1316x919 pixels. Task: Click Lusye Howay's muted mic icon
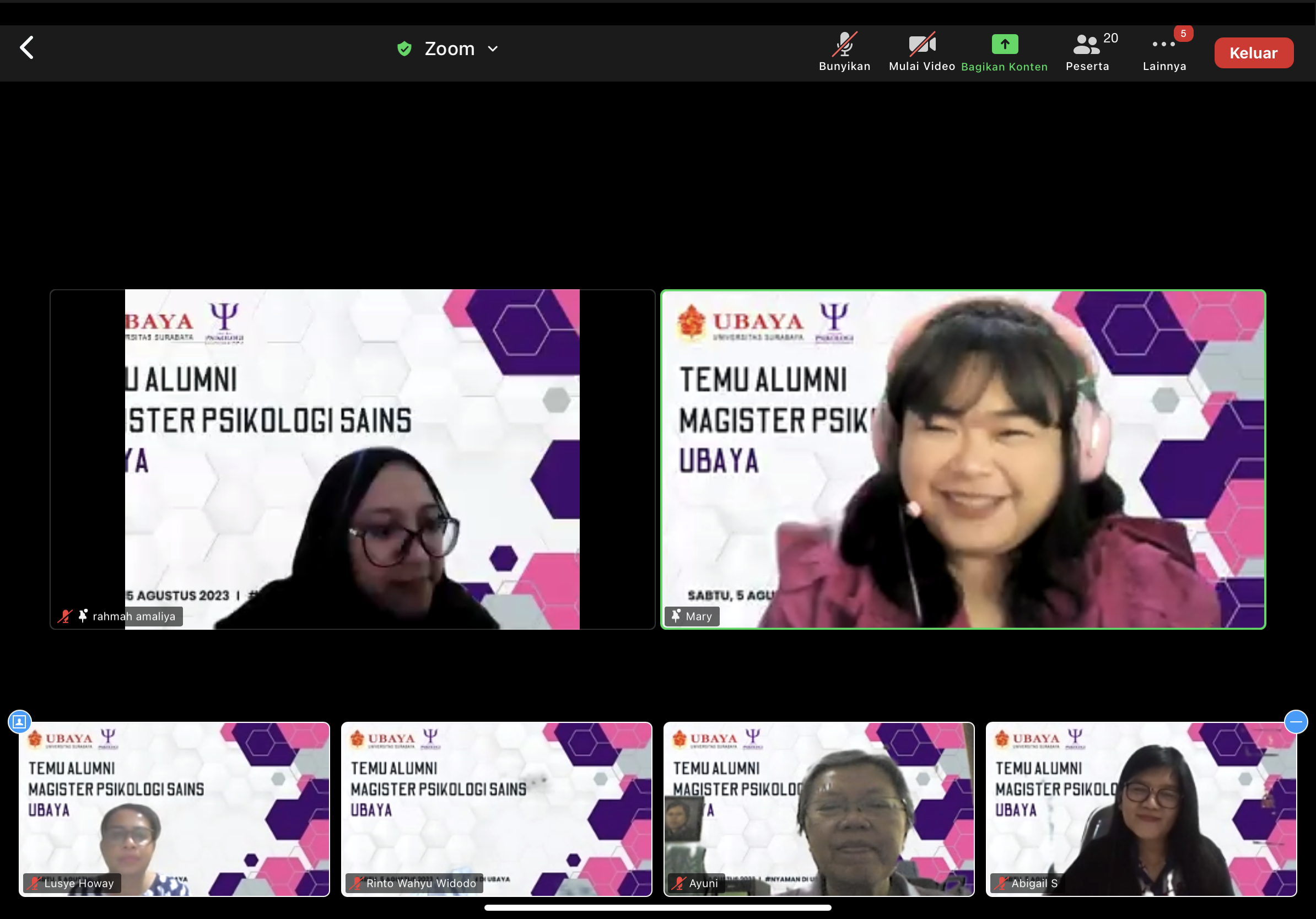coord(35,883)
